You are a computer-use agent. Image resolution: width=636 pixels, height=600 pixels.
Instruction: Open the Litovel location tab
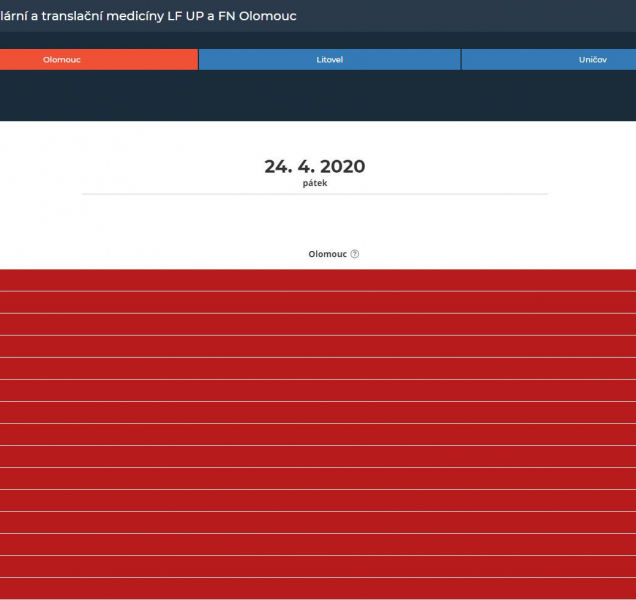click(329, 60)
